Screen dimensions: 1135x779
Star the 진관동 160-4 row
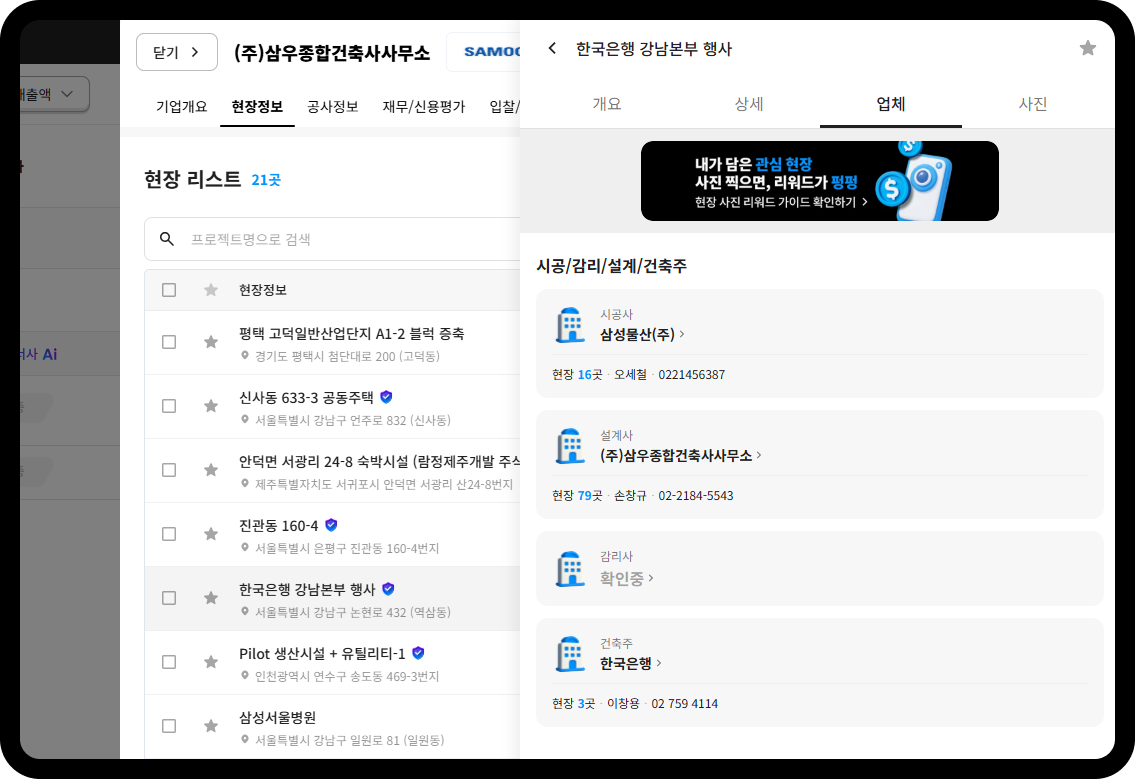[211, 534]
